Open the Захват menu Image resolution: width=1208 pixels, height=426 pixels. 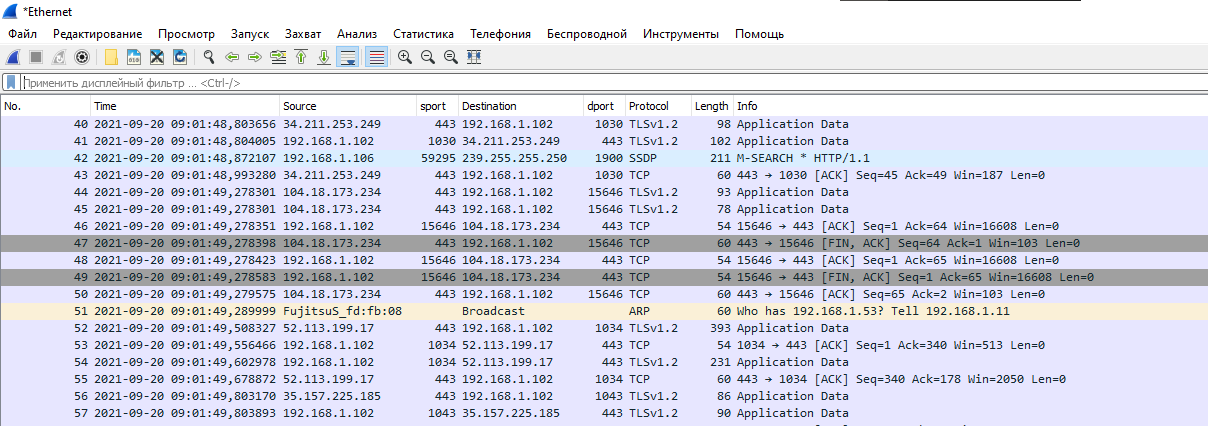[303, 34]
